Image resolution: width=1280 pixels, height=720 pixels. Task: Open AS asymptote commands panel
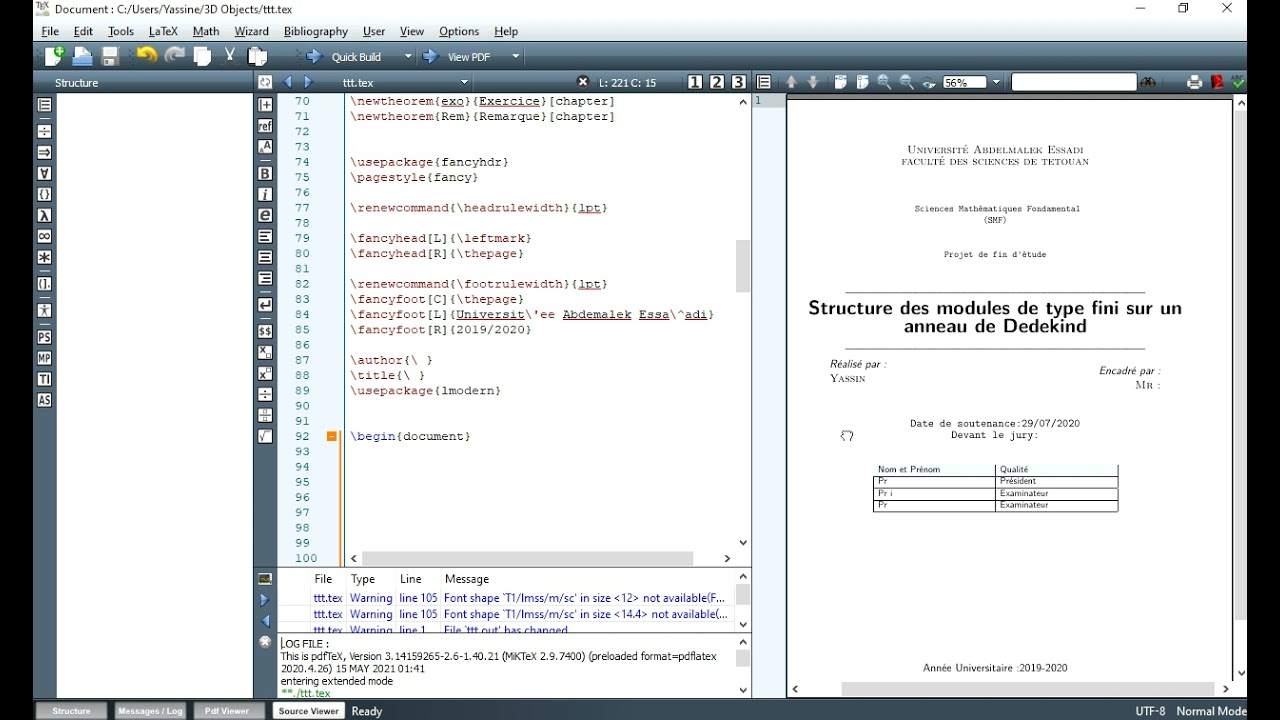tap(44, 400)
